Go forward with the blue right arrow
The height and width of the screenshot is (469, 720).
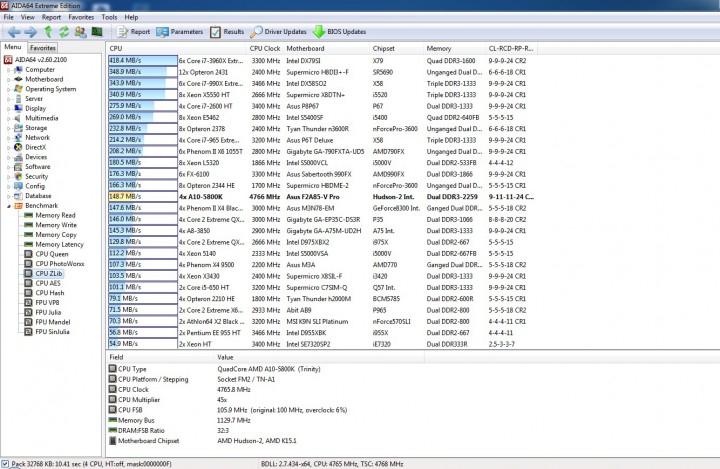(x=30, y=32)
